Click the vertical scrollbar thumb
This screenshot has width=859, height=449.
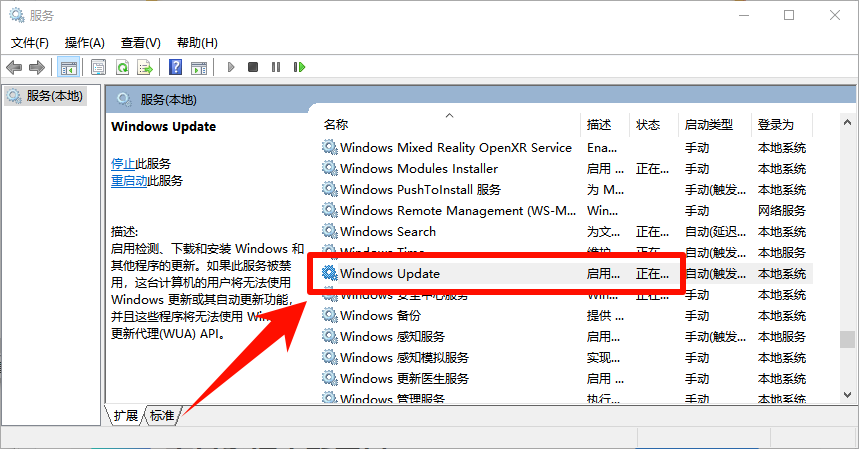[x=847, y=339]
